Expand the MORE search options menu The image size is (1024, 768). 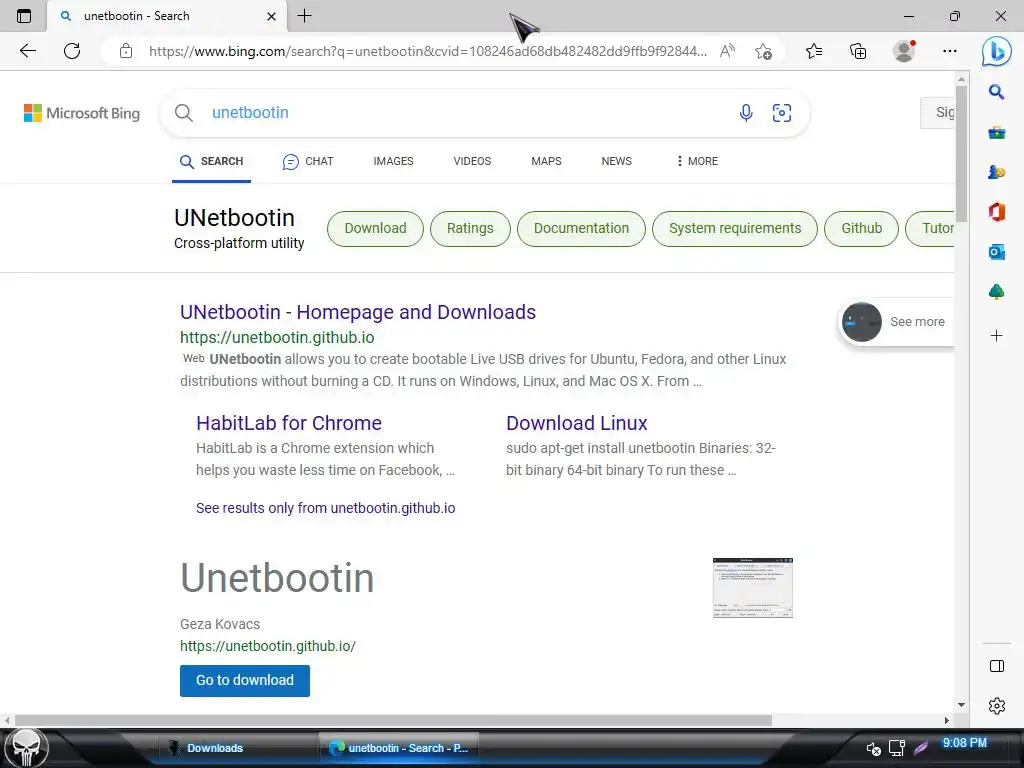pyautogui.click(x=697, y=161)
